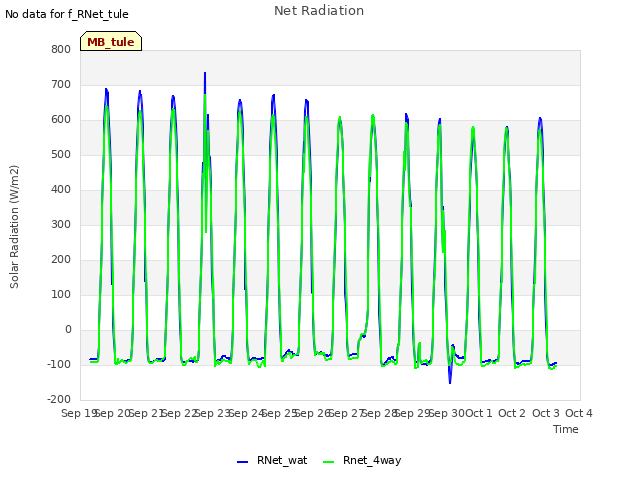The image size is (640, 480).
Task: Click the Oct 4 x-axis date label
Action: pos(579,413)
